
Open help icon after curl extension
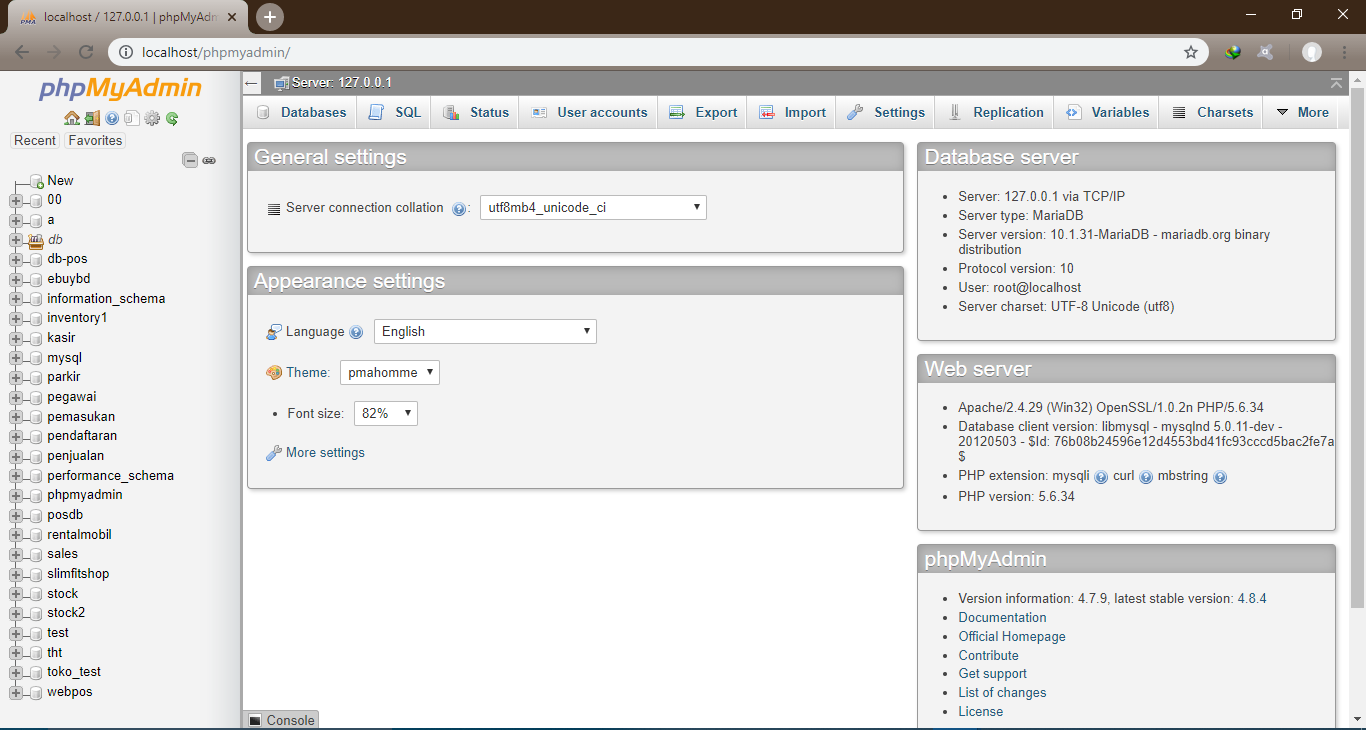click(x=1146, y=477)
